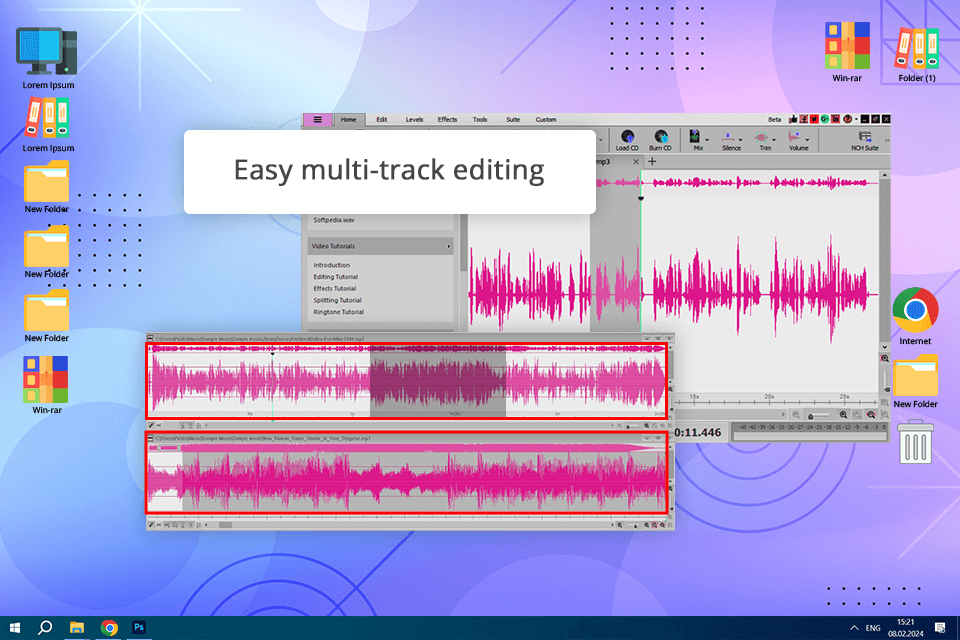Click the thumbs-up like icon
The height and width of the screenshot is (640, 960).
(x=793, y=119)
